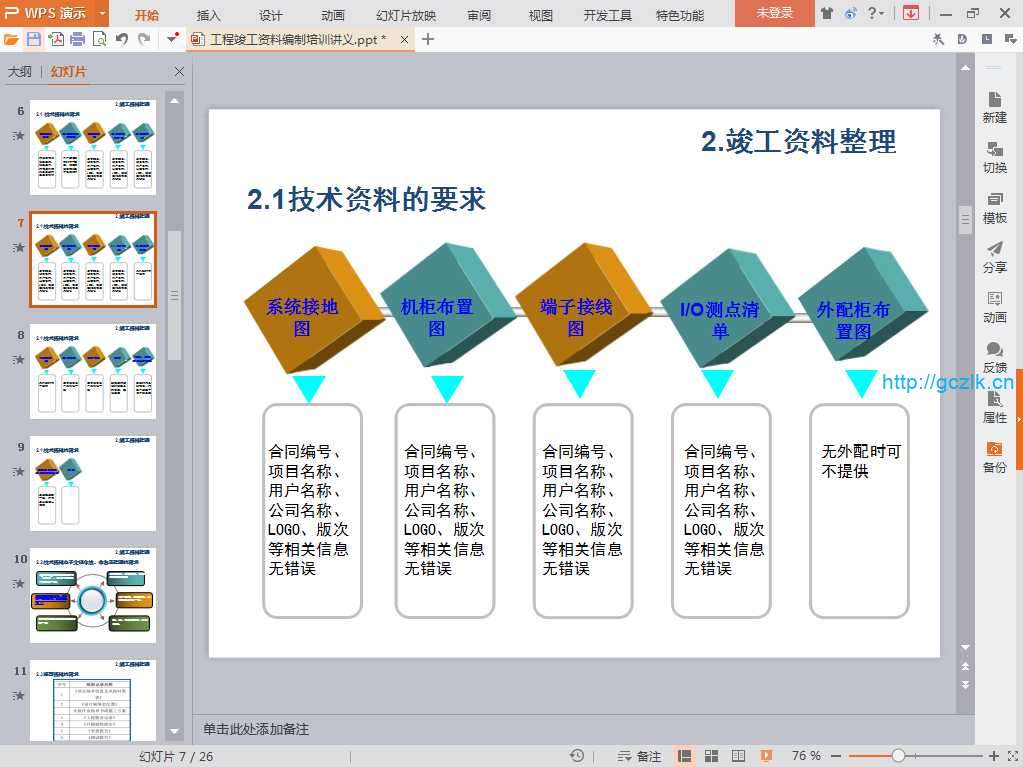This screenshot has height=767, width=1023.
Task: Toggle the 备注 notes pane in status bar
Action: tap(640, 756)
